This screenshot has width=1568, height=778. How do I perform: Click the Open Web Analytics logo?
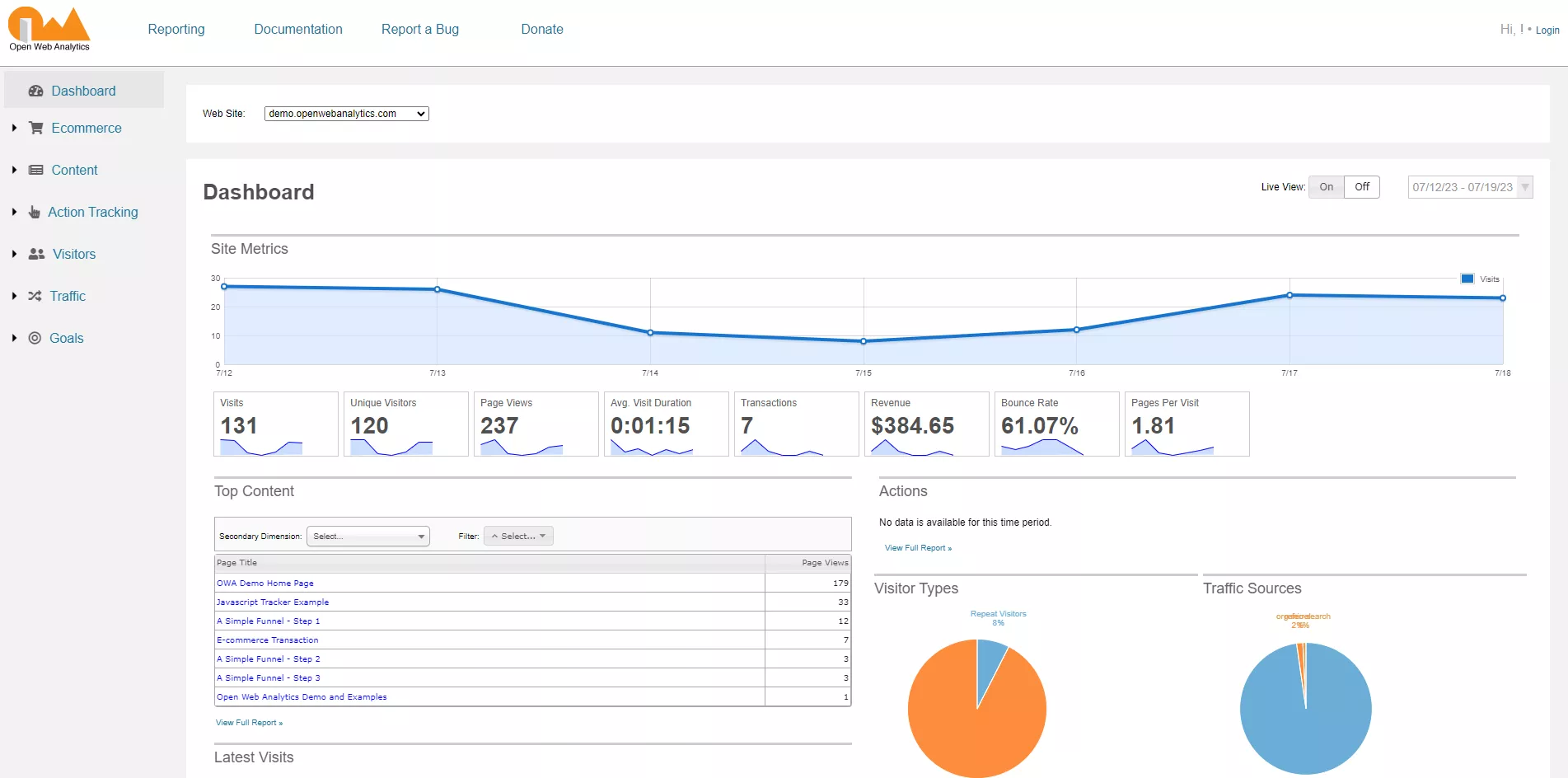click(49, 29)
